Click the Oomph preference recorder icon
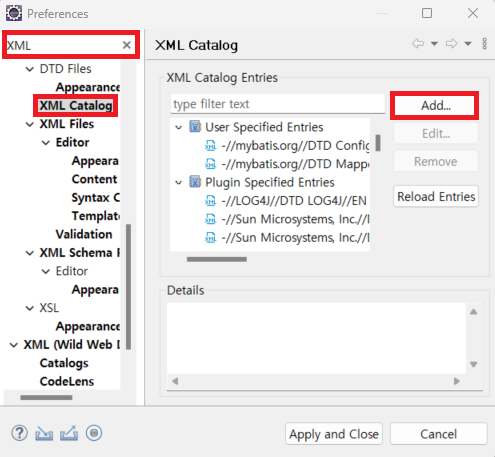This screenshot has height=457, width=495. tap(94, 433)
